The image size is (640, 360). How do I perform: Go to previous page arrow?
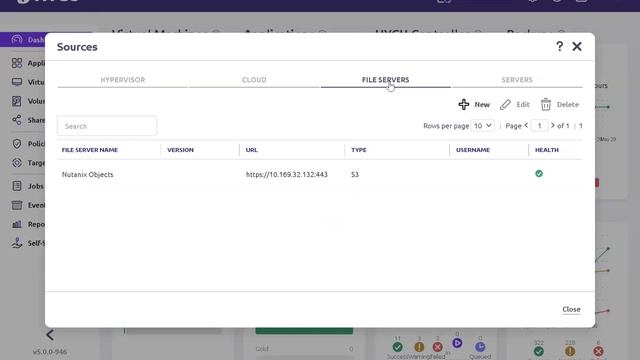pos(526,125)
